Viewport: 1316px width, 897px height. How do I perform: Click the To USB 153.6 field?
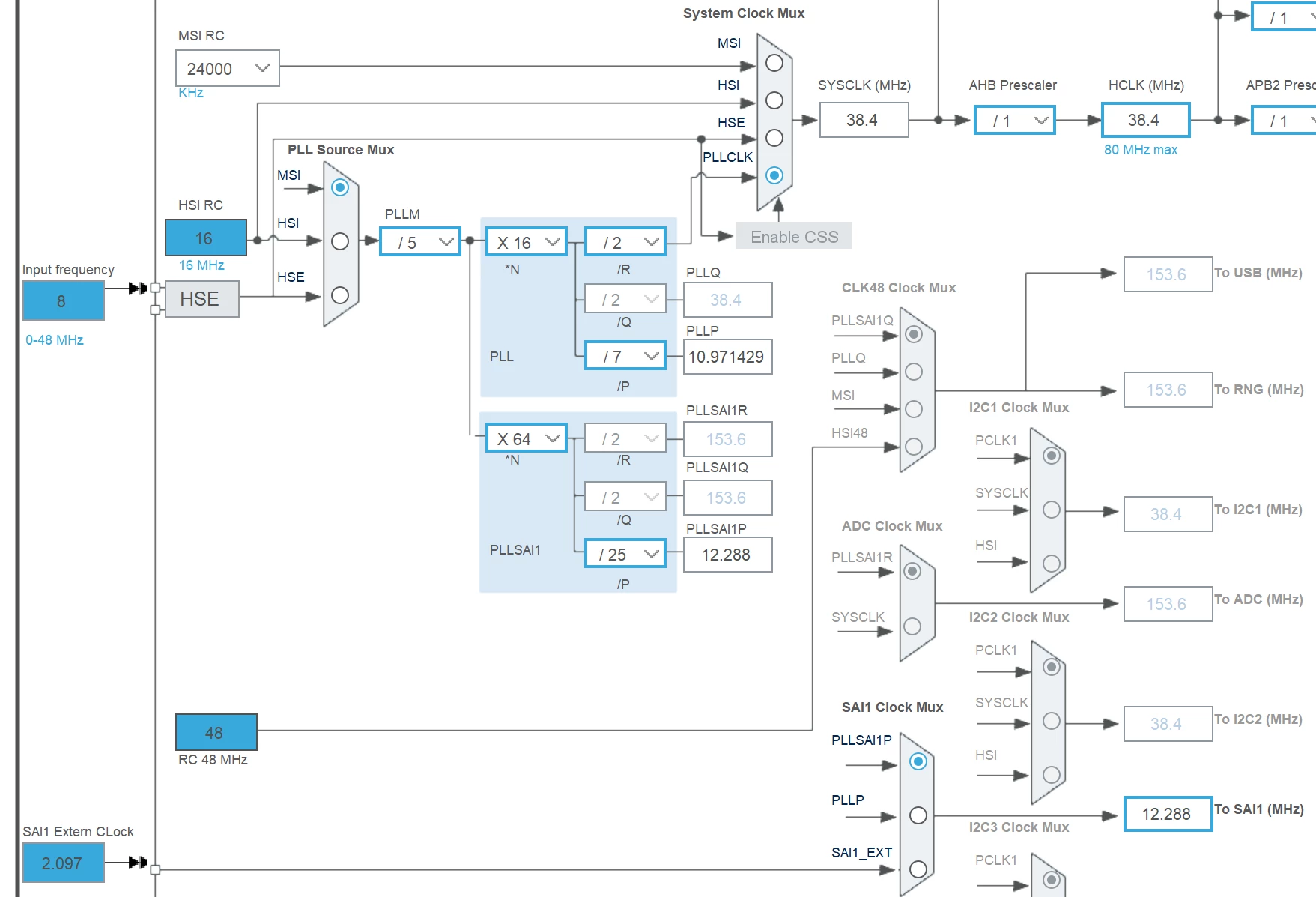(1168, 274)
